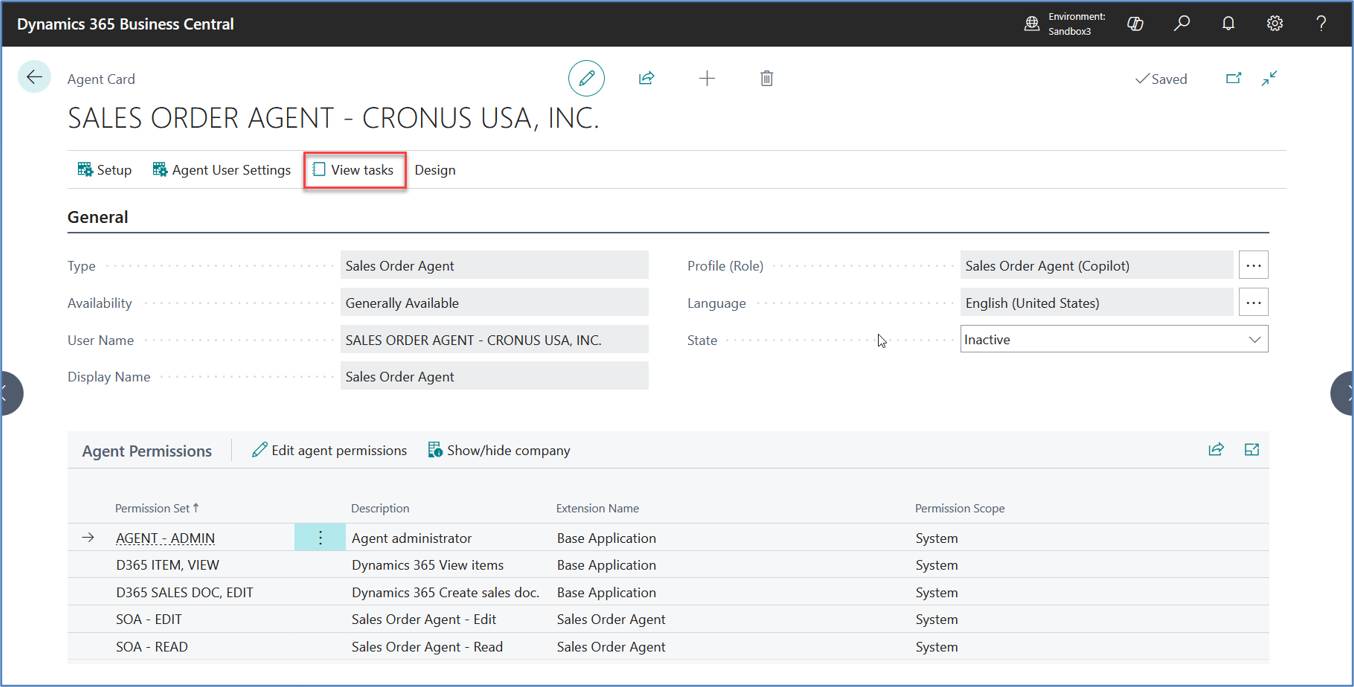This screenshot has height=687, width=1354.
Task: Click the Agent Permissions heading
Action: [x=147, y=451]
